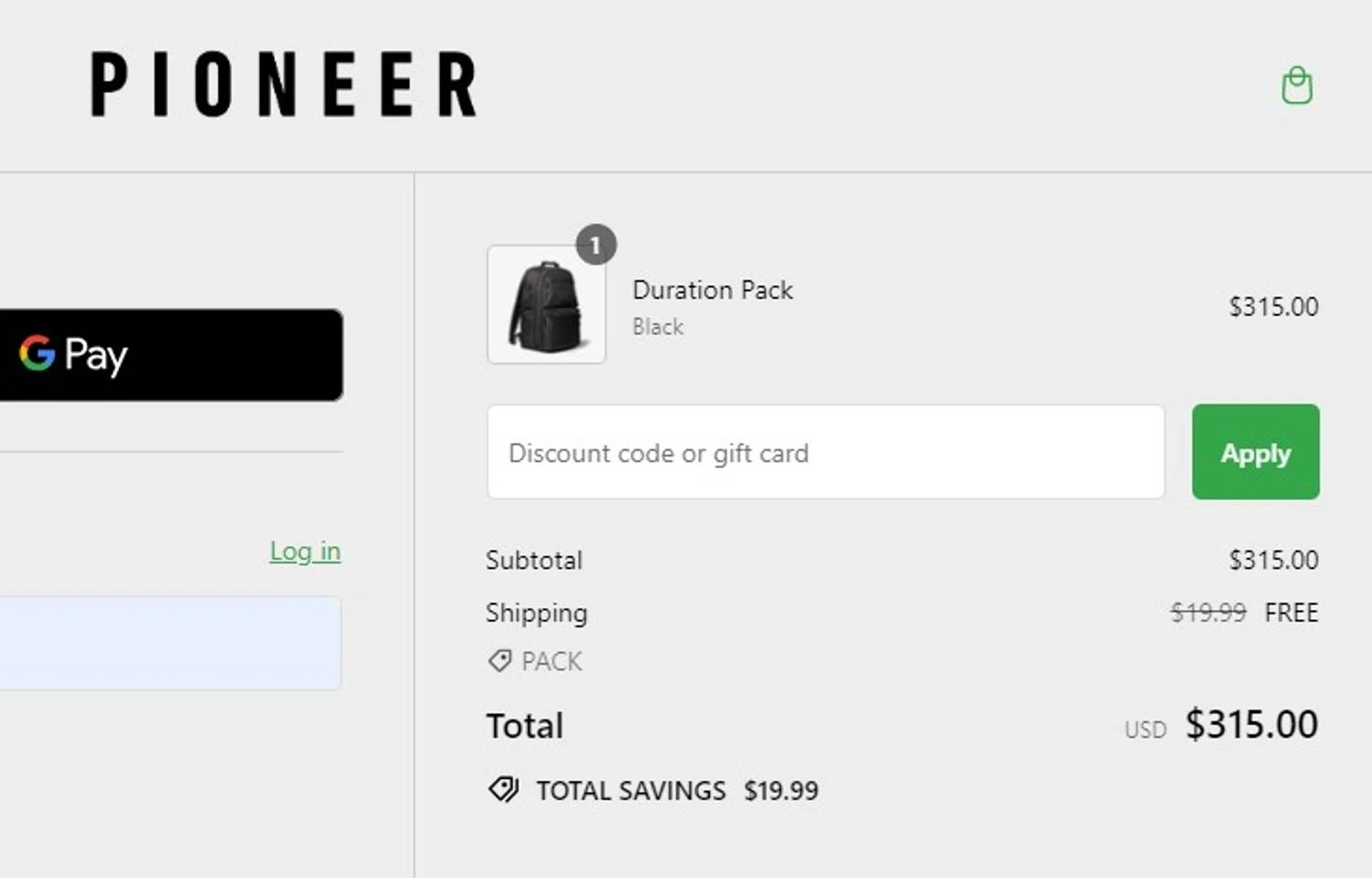Click the Duration Pack product name
The width and height of the screenshot is (1372, 878).
pyautogui.click(x=713, y=290)
